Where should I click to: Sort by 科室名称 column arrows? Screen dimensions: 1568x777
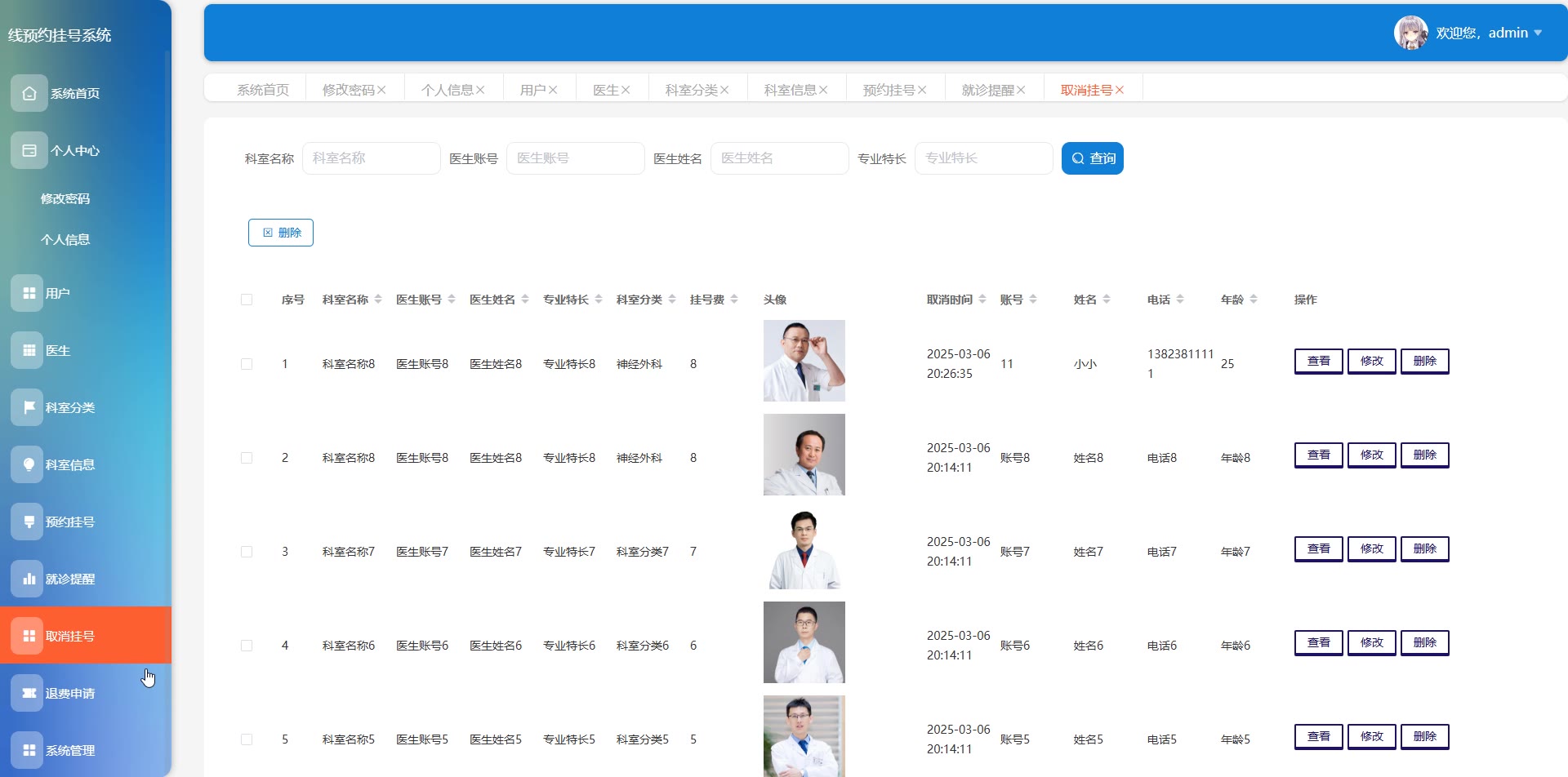378,300
